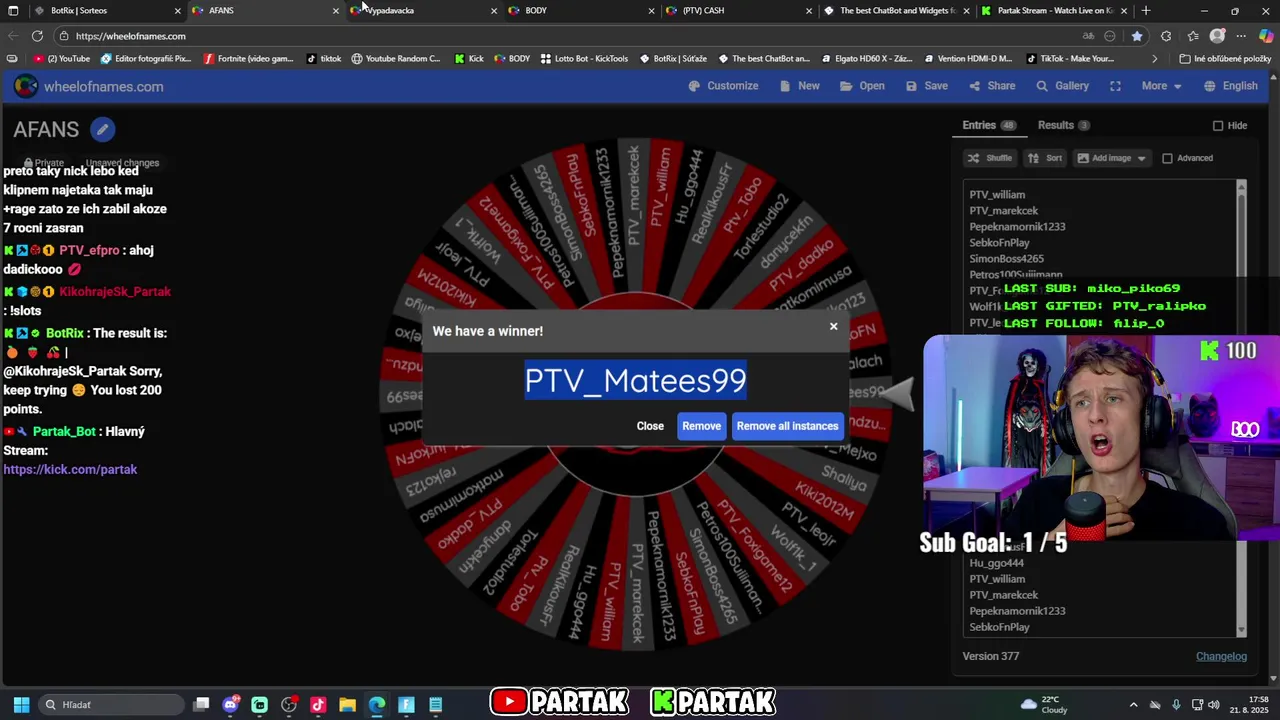Enable the Advanced checkbox

pyautogui.click(x=1167, y=158)
